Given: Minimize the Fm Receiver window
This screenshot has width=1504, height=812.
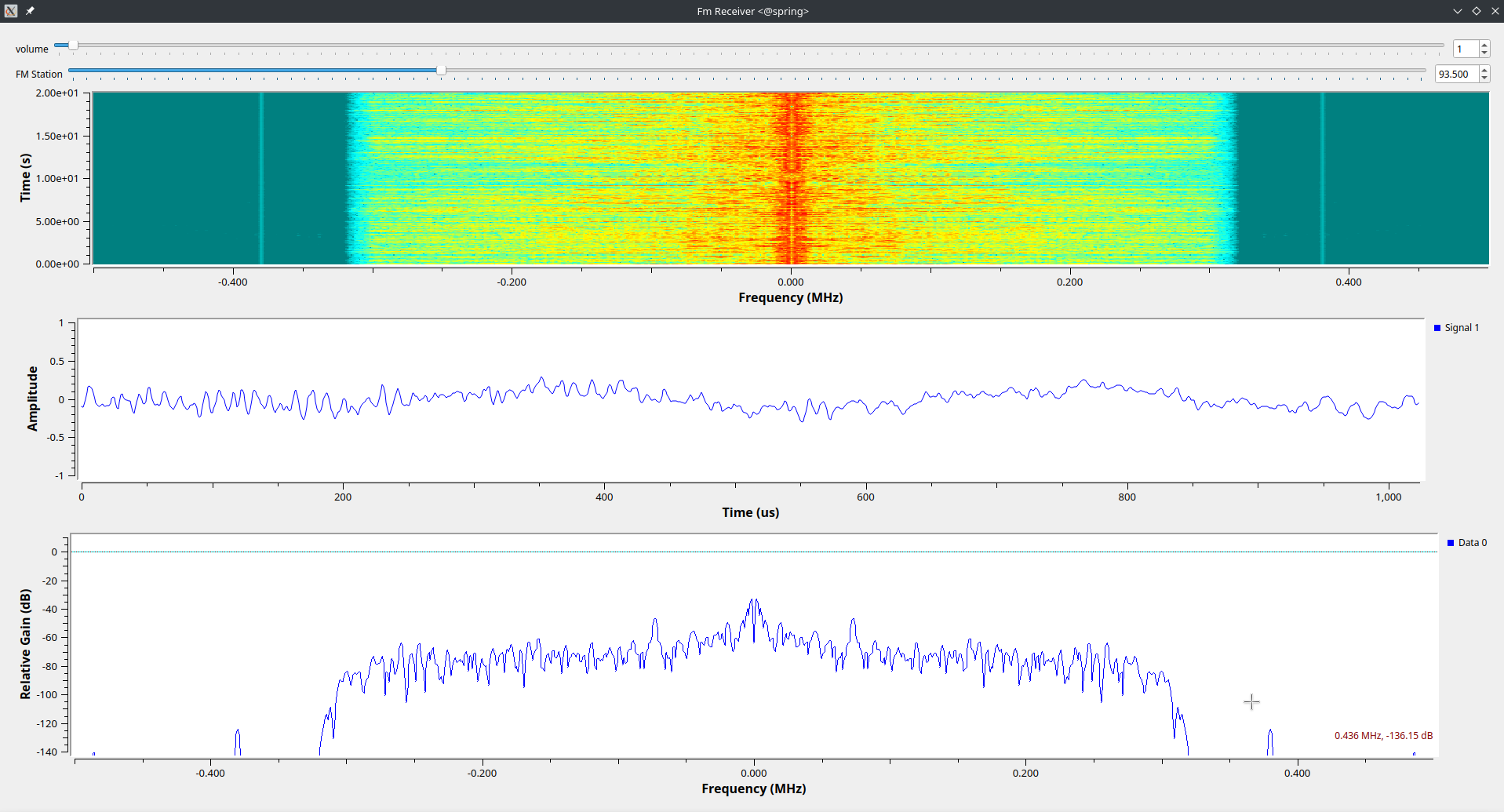Looking at the screenshot, I should [x=1457, y=11].
